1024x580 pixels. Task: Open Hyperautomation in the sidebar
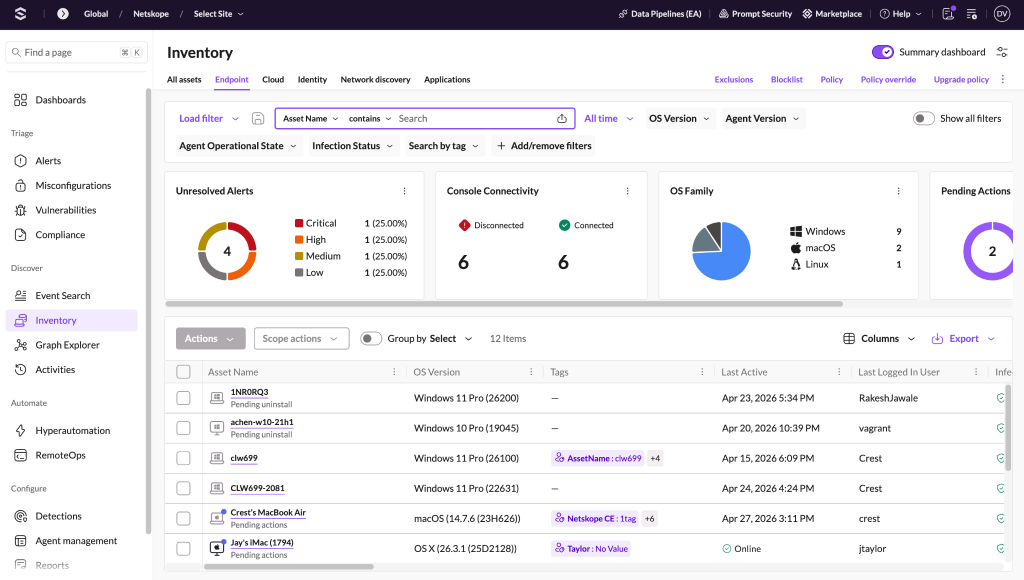click(72, 430)
